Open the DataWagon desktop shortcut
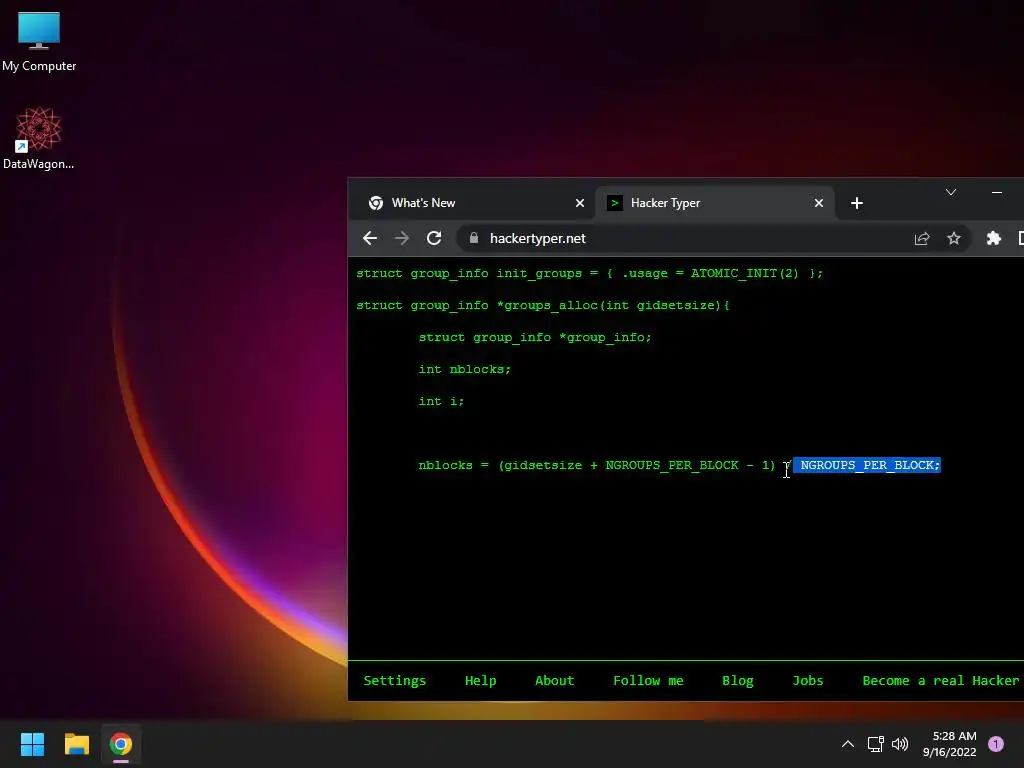This screenshot has width=1024, height=768. 39,138
